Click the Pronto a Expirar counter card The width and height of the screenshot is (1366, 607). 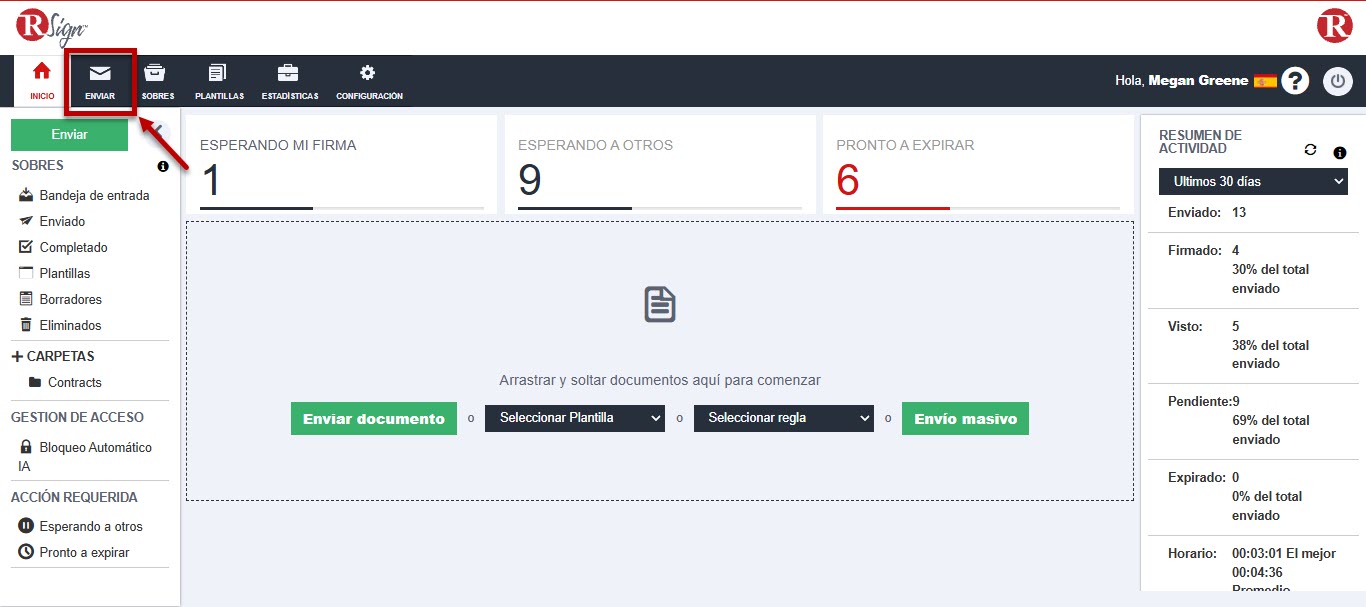coord(977,165)
